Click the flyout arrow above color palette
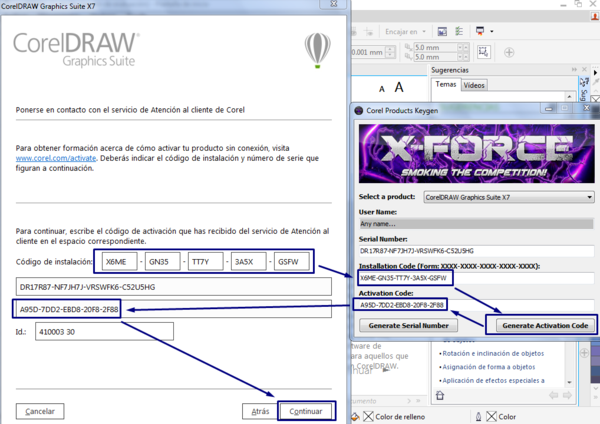 [595, 72]
